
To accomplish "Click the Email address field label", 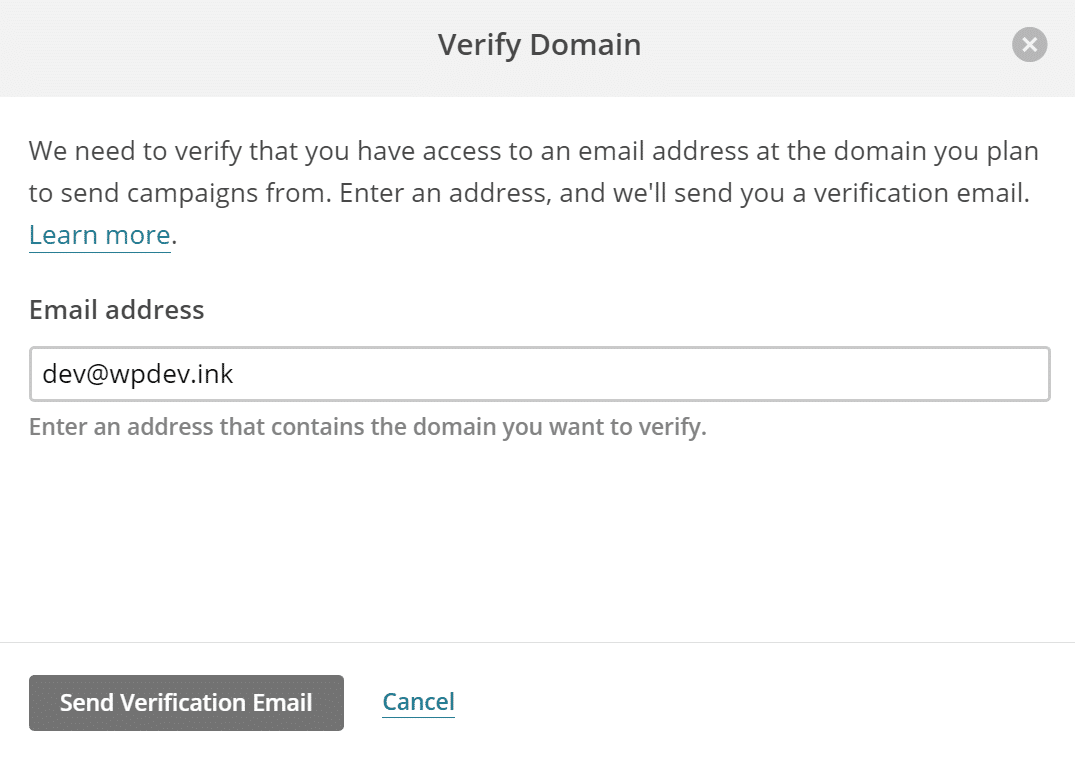I will [x=116, y=310].
